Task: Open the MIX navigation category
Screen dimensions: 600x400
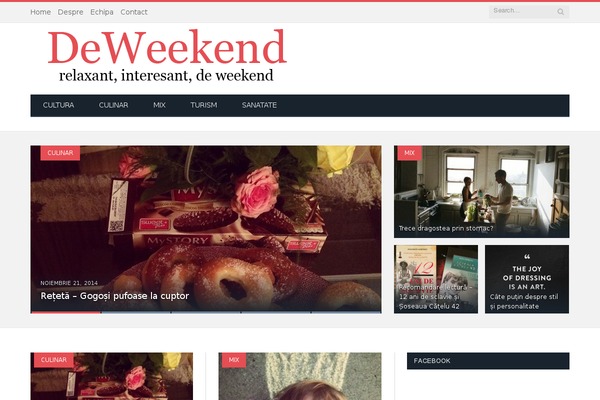Action: [x=160, y=105]
